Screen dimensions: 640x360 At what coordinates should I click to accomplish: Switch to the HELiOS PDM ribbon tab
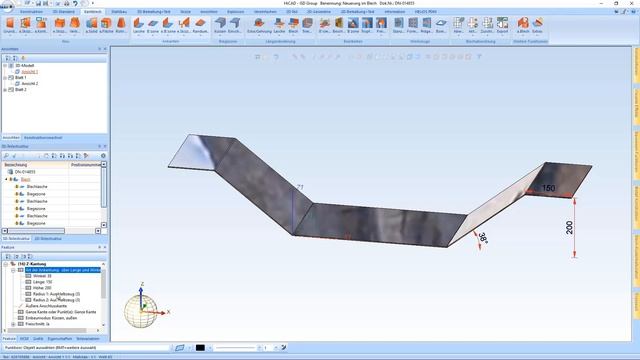click(426, 12)
